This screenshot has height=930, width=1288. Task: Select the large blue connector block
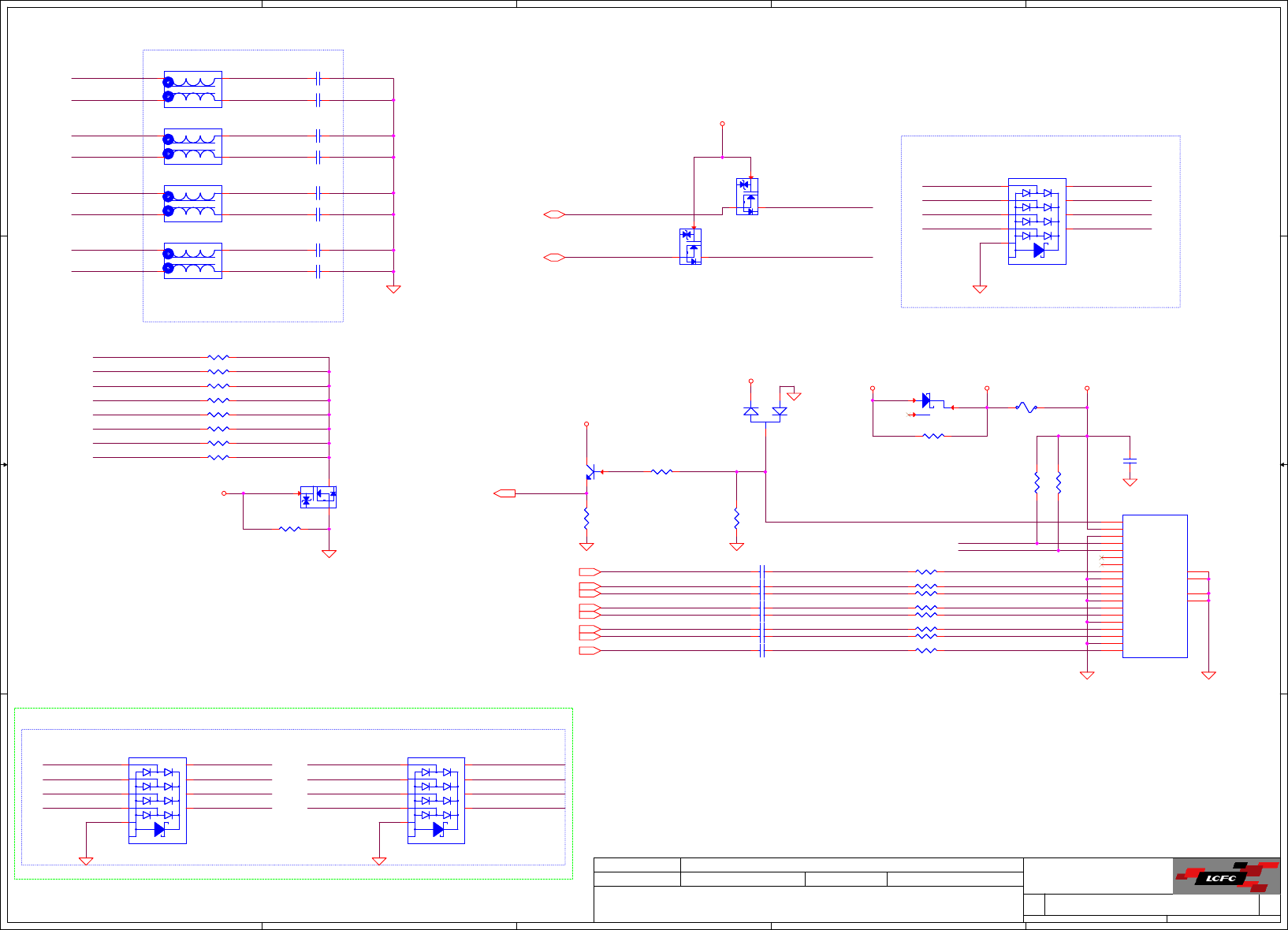coord(1155,586)
